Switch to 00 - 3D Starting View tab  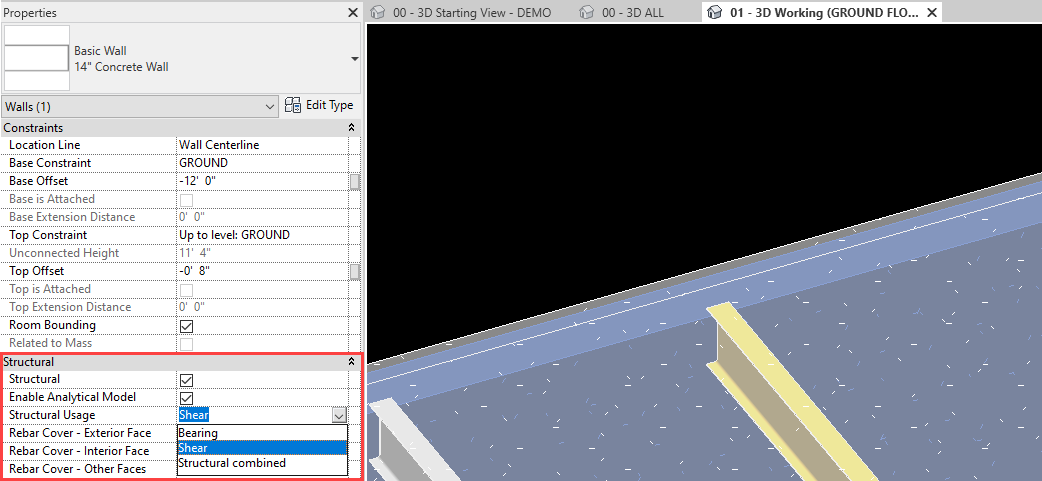[x=472, y=12]
